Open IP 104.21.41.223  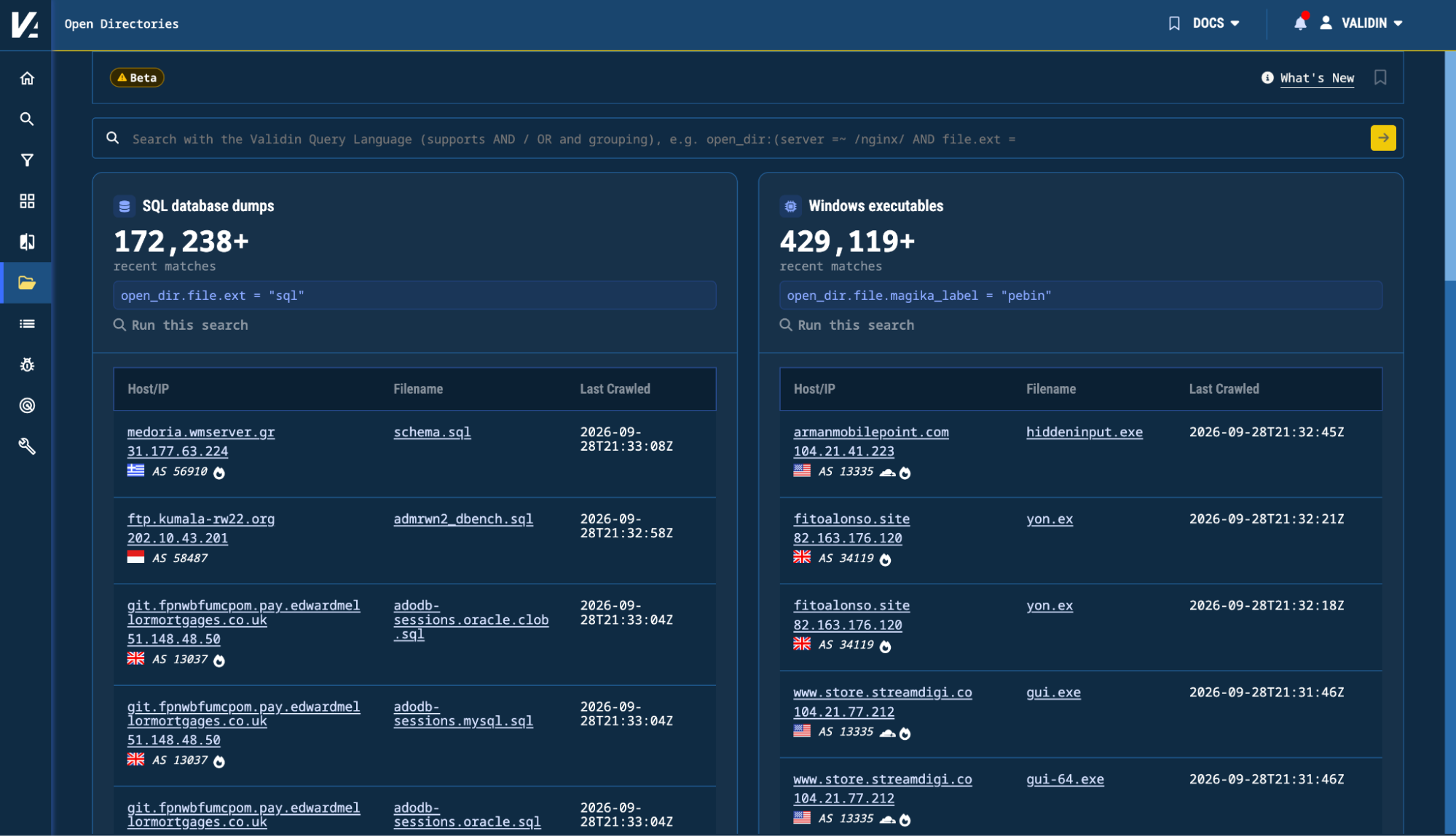(843, 451)
